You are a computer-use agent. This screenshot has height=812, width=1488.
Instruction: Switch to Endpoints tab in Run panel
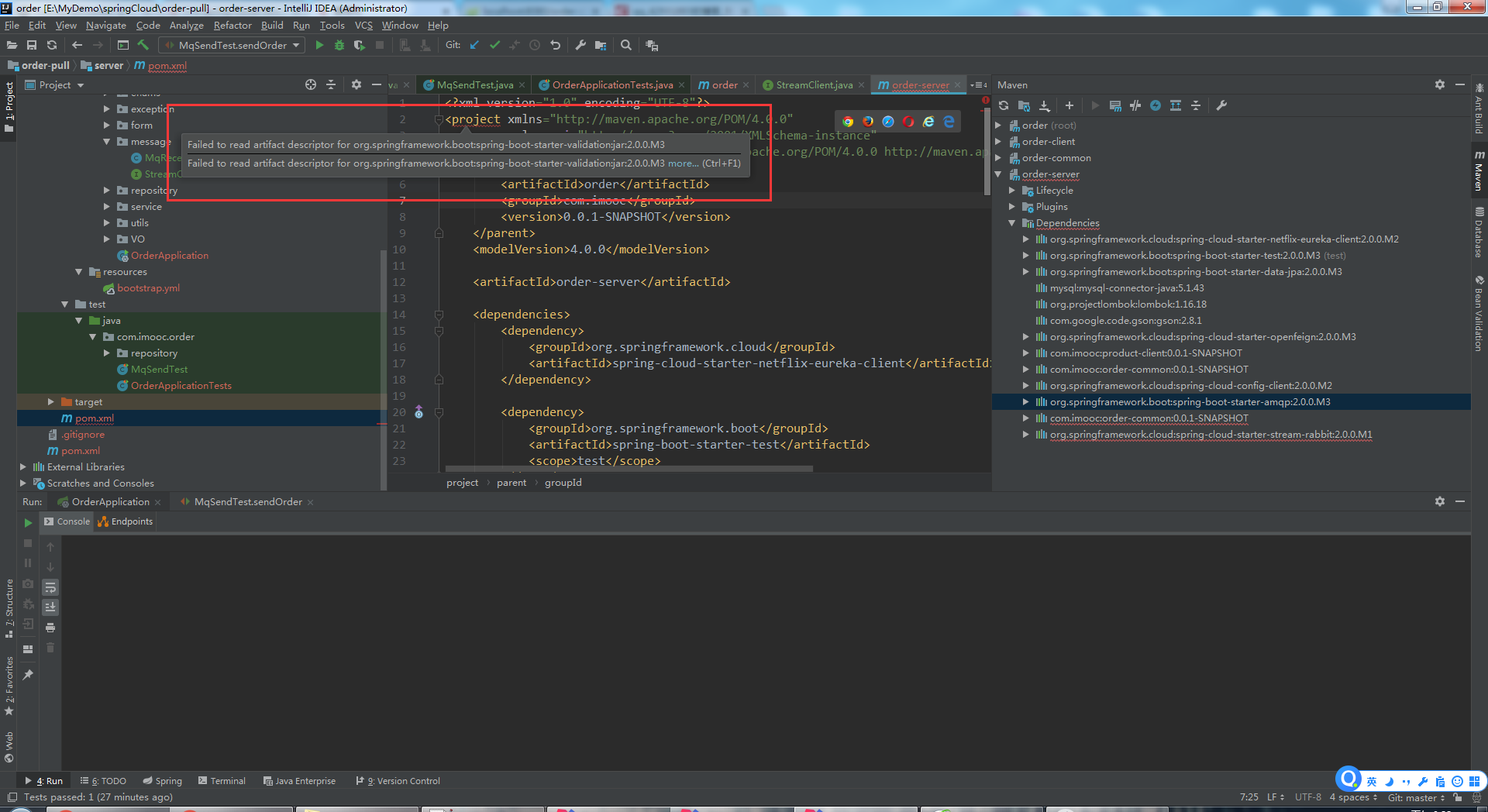126,521
